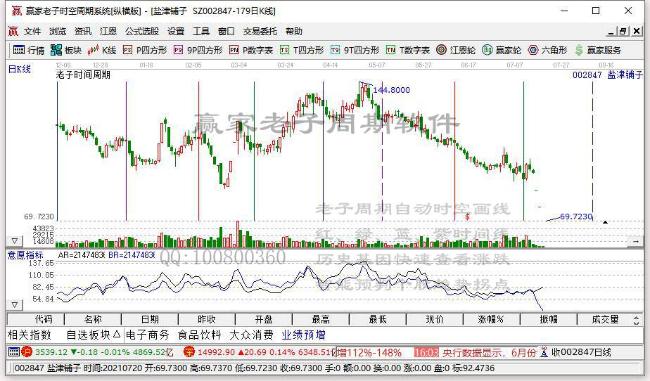Viewport: 650px width, 381px height.
Task: Switch to K线 chart view
Action: (x=102, y=50)
